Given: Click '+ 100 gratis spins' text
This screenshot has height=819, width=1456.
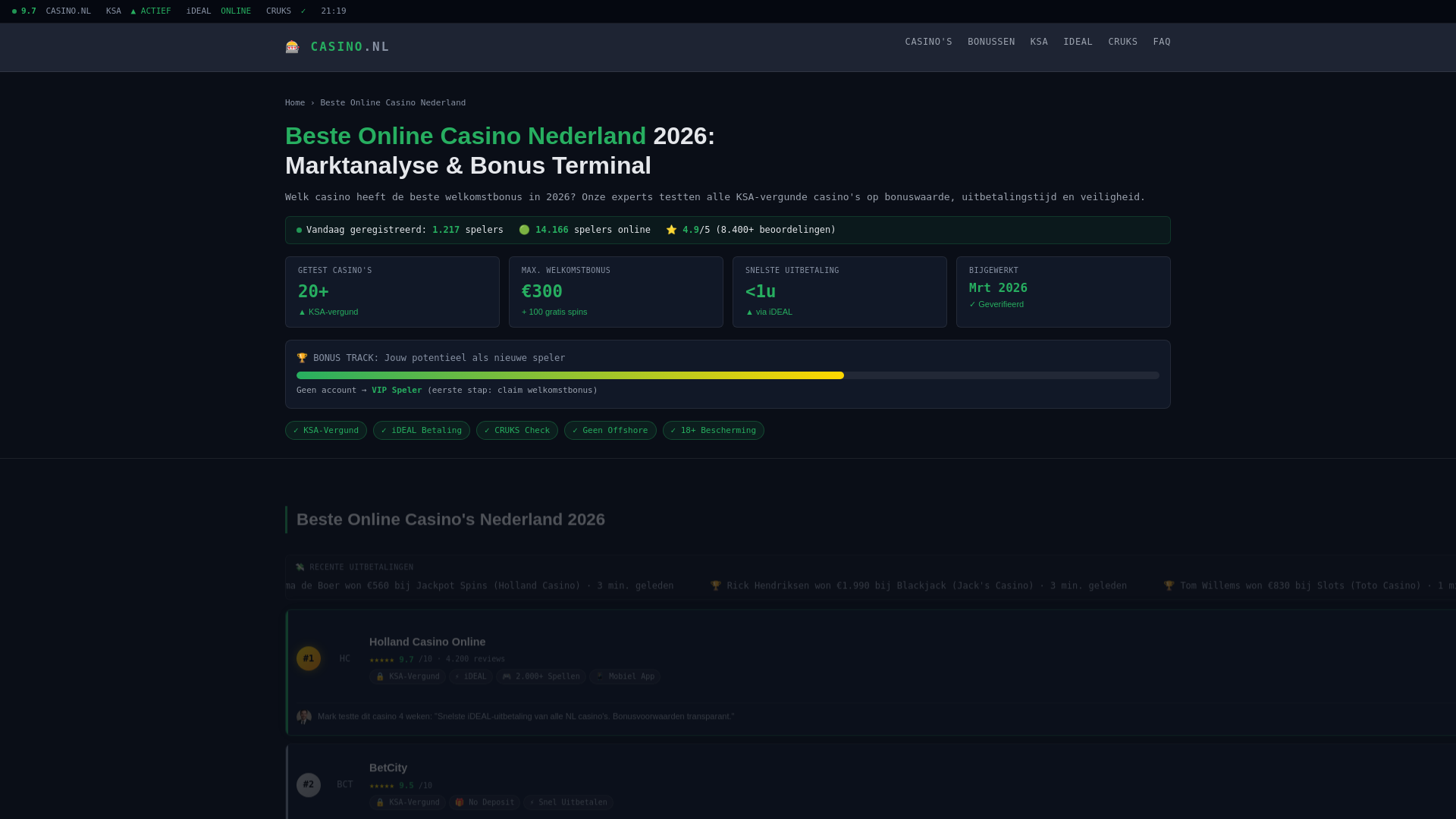Looking at the screenshot, I should [554, 312].
